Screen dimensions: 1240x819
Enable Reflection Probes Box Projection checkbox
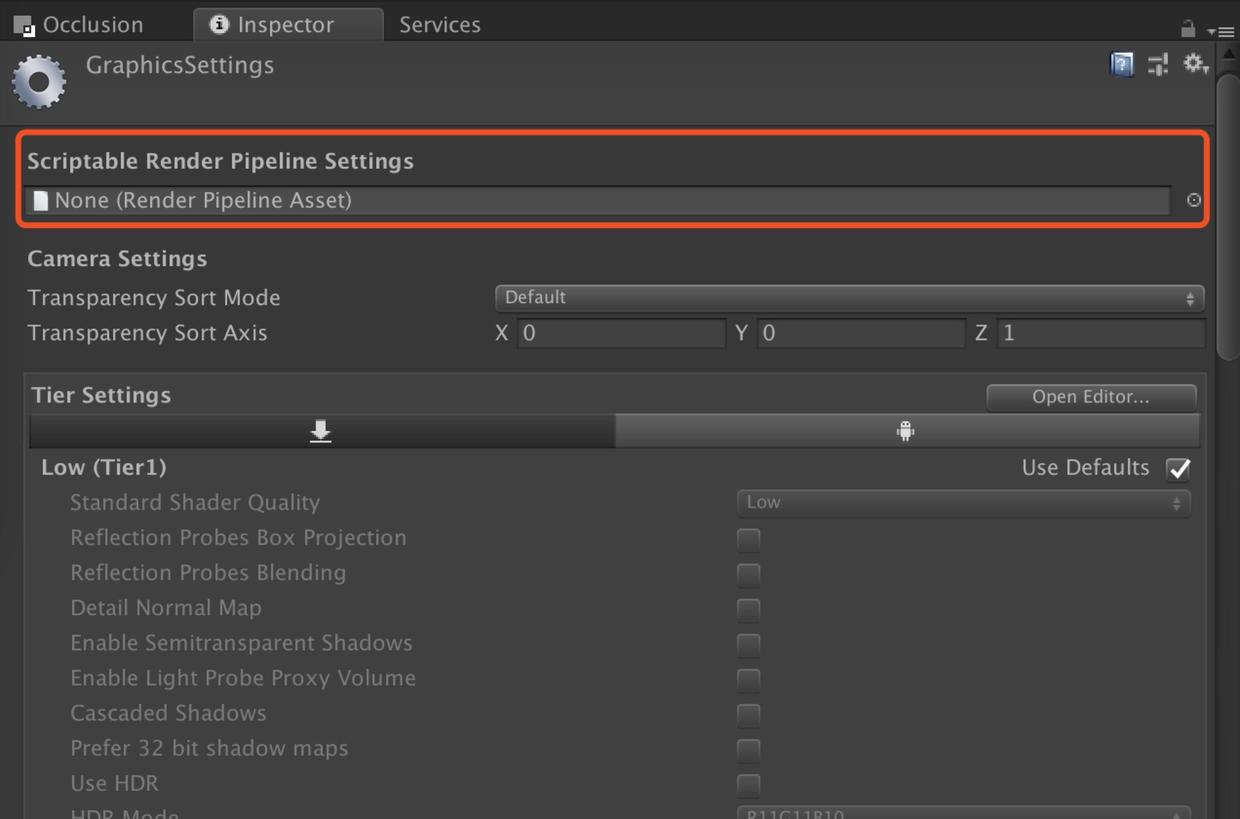748,539
